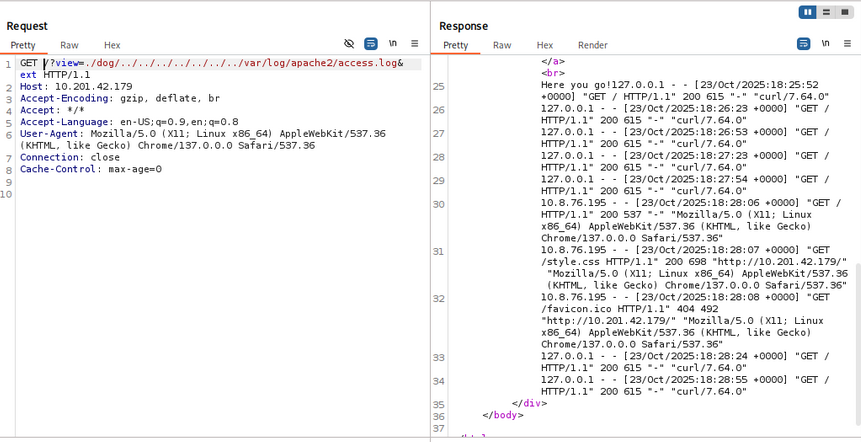Select combined tabbed layout icon

pos(845,12)
